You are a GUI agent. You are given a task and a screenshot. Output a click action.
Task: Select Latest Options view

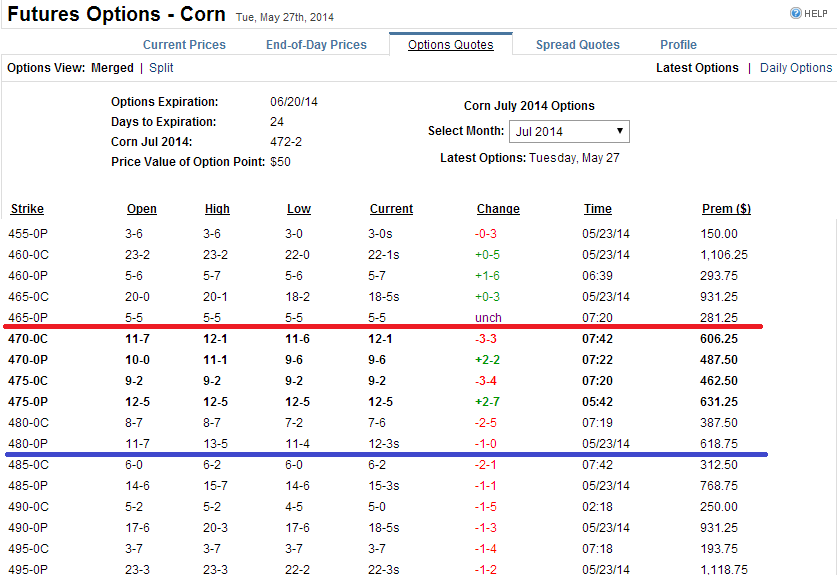pos(697,68)
